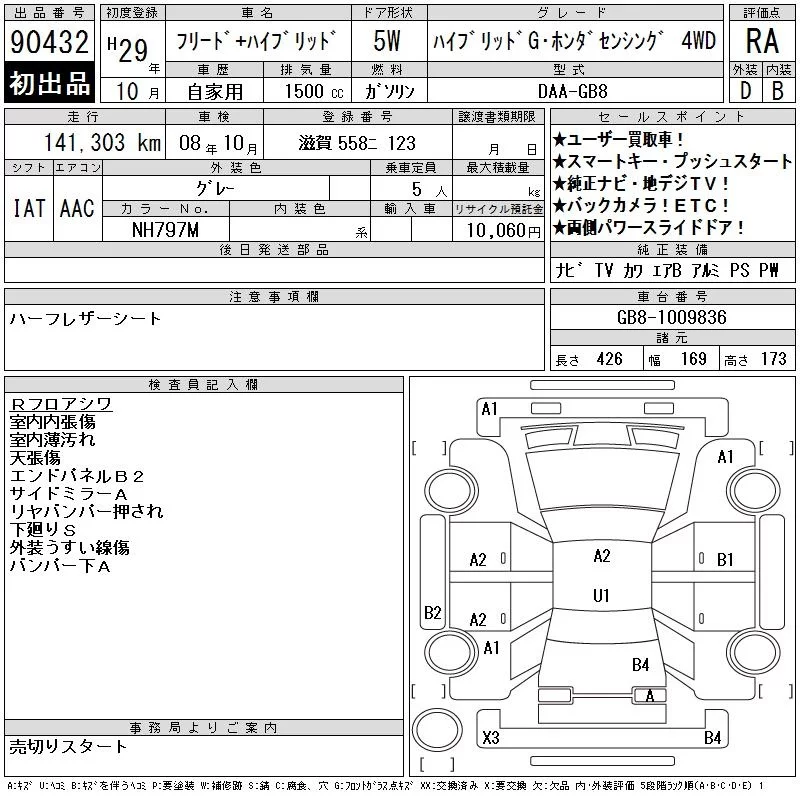Click the shift type IAT
Screen dimensions: 800x800
tap(29, 208)
